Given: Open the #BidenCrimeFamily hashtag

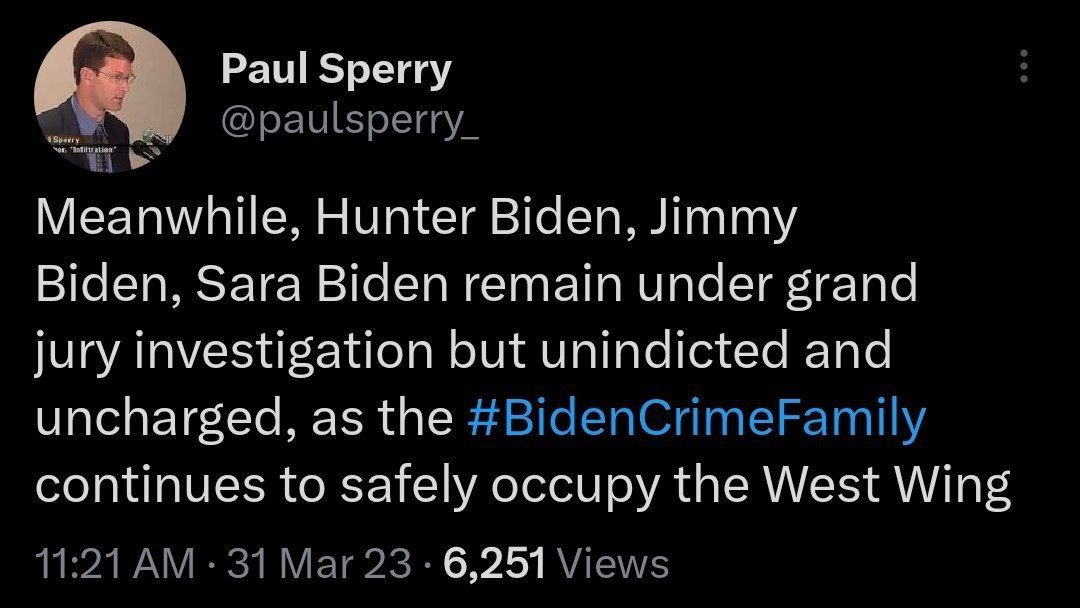Looking at the screenshot, I should click(696, 419).
